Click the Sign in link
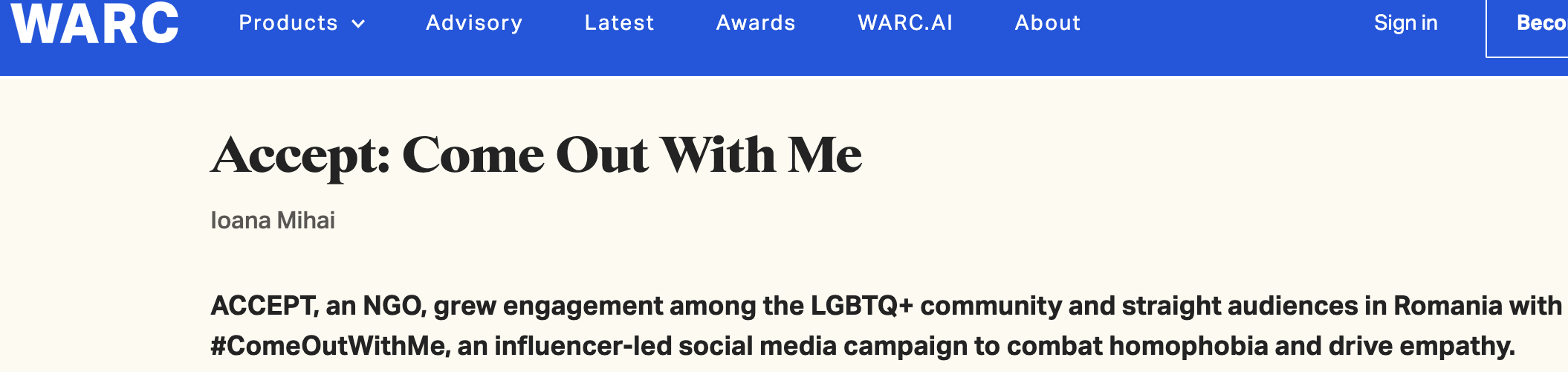This screenshot has width=1568, height=372. click(1405, 23)
